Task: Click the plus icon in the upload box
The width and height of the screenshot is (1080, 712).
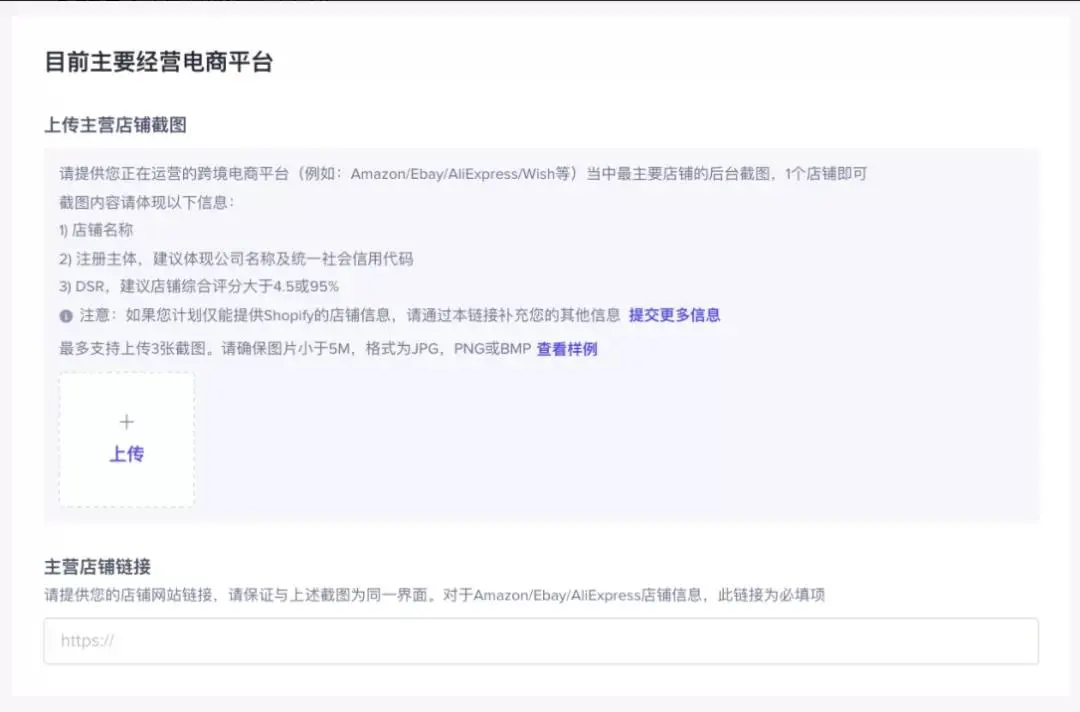Action: pos(126,422)
